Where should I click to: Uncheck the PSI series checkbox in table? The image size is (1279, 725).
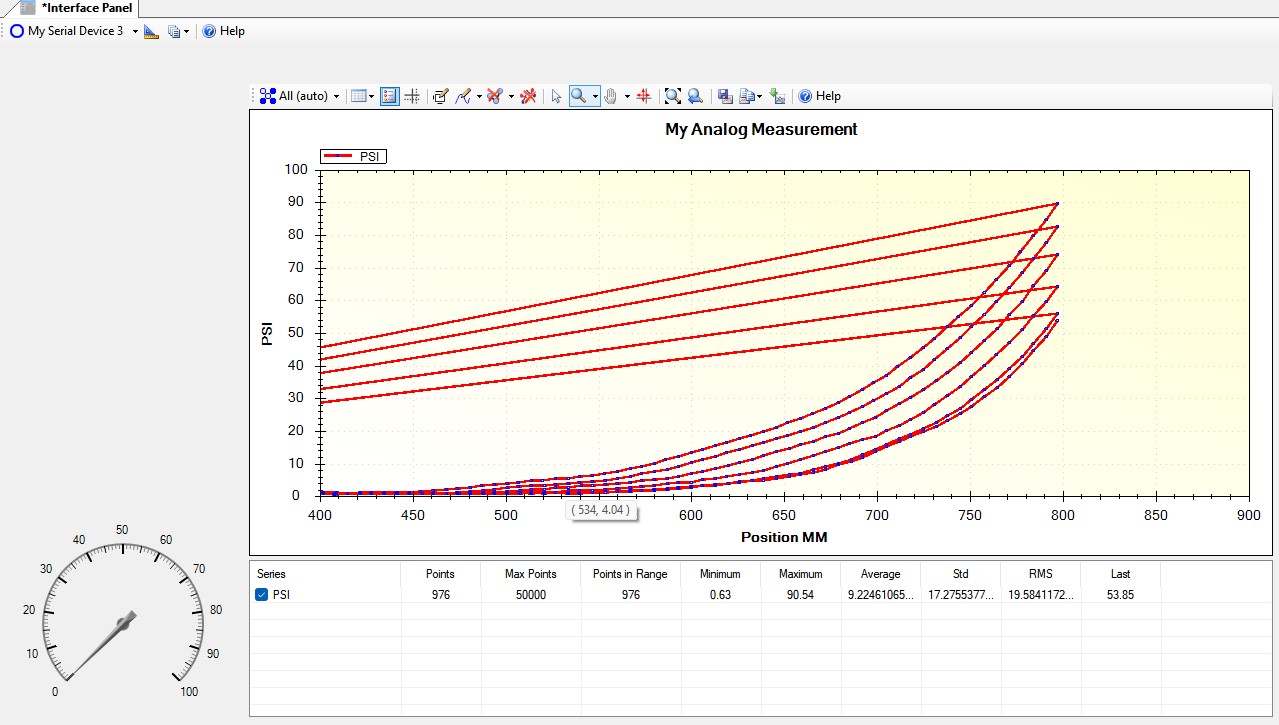(x=262, y=595)
